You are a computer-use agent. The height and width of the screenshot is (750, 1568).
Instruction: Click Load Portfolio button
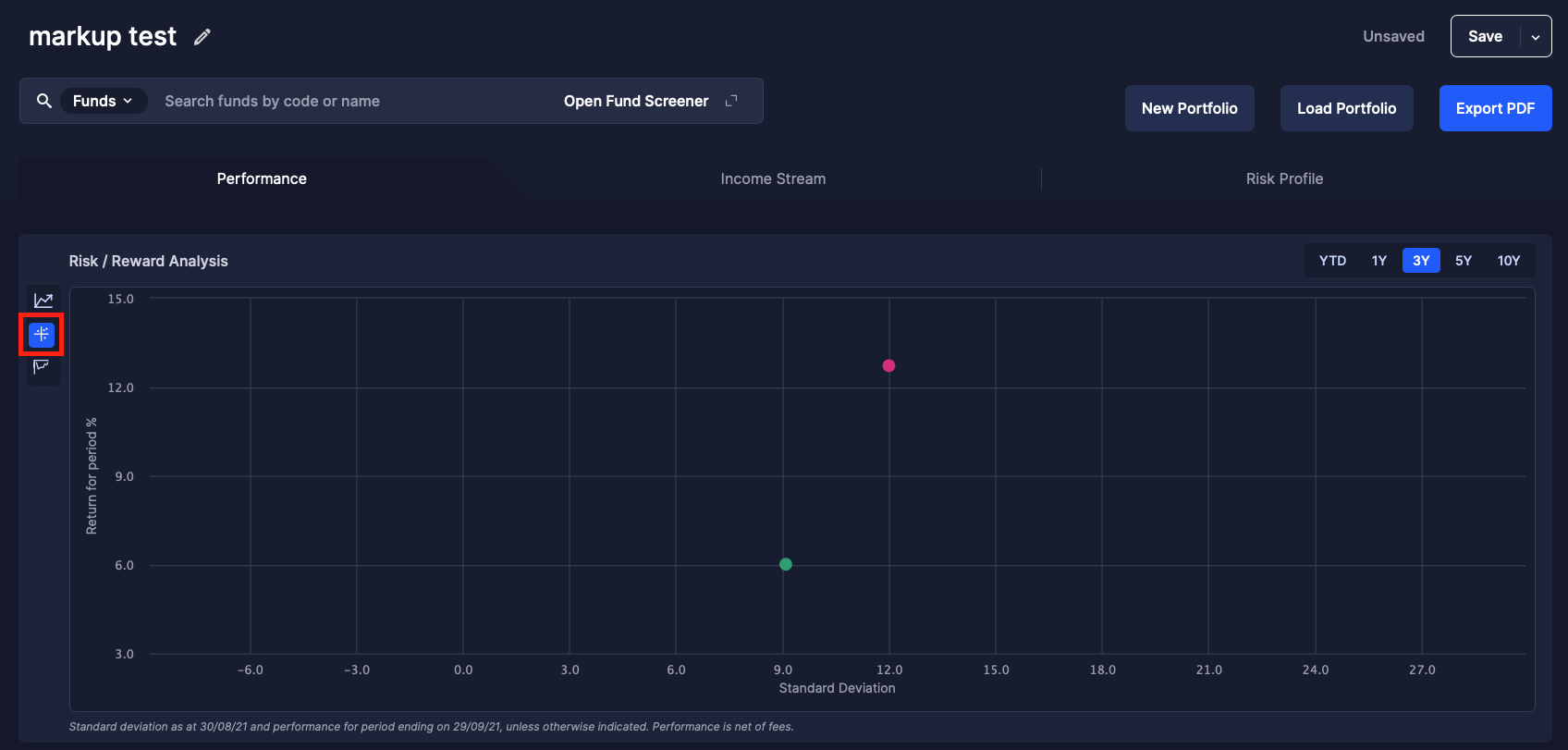coord(1346,108)
